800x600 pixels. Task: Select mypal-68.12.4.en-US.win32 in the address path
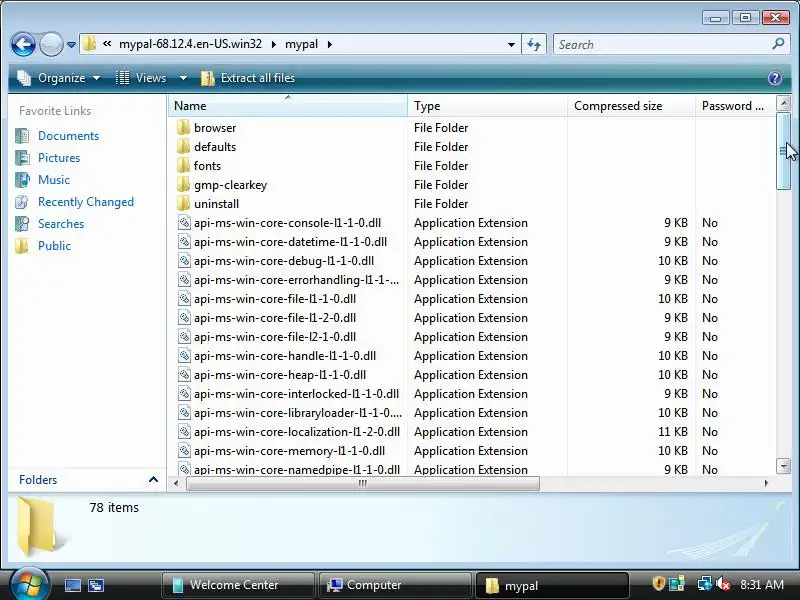(190, 44)
